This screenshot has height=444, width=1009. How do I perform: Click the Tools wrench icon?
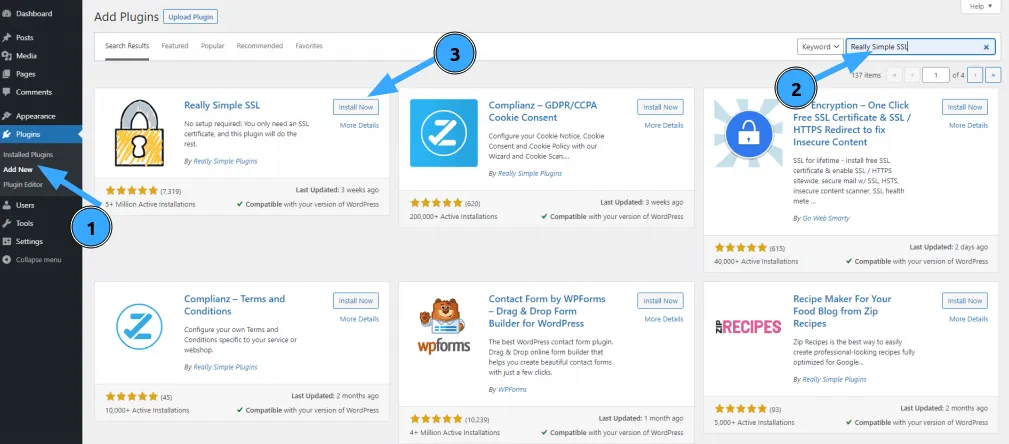[x=6, y=223]
